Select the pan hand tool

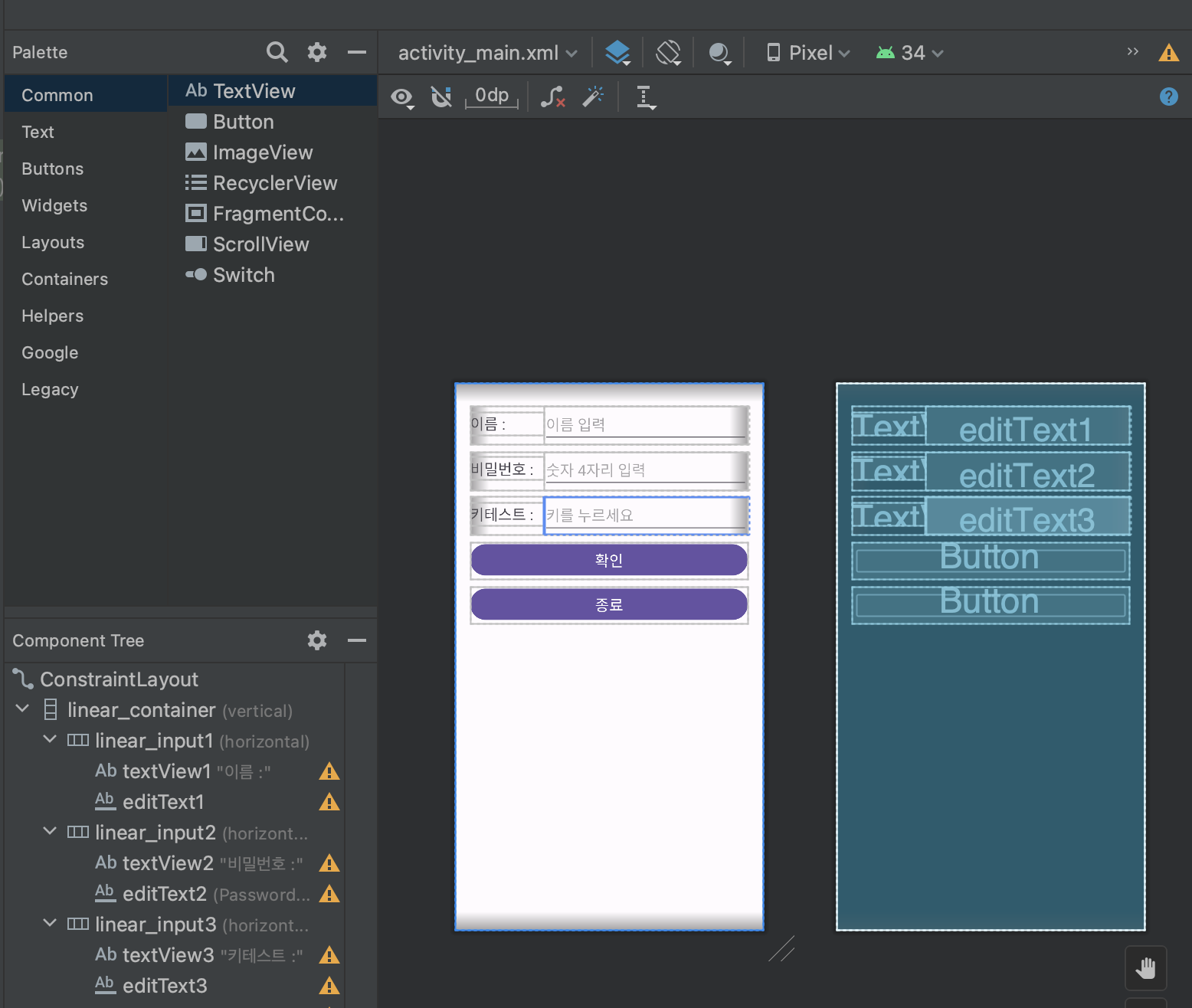1145,968
